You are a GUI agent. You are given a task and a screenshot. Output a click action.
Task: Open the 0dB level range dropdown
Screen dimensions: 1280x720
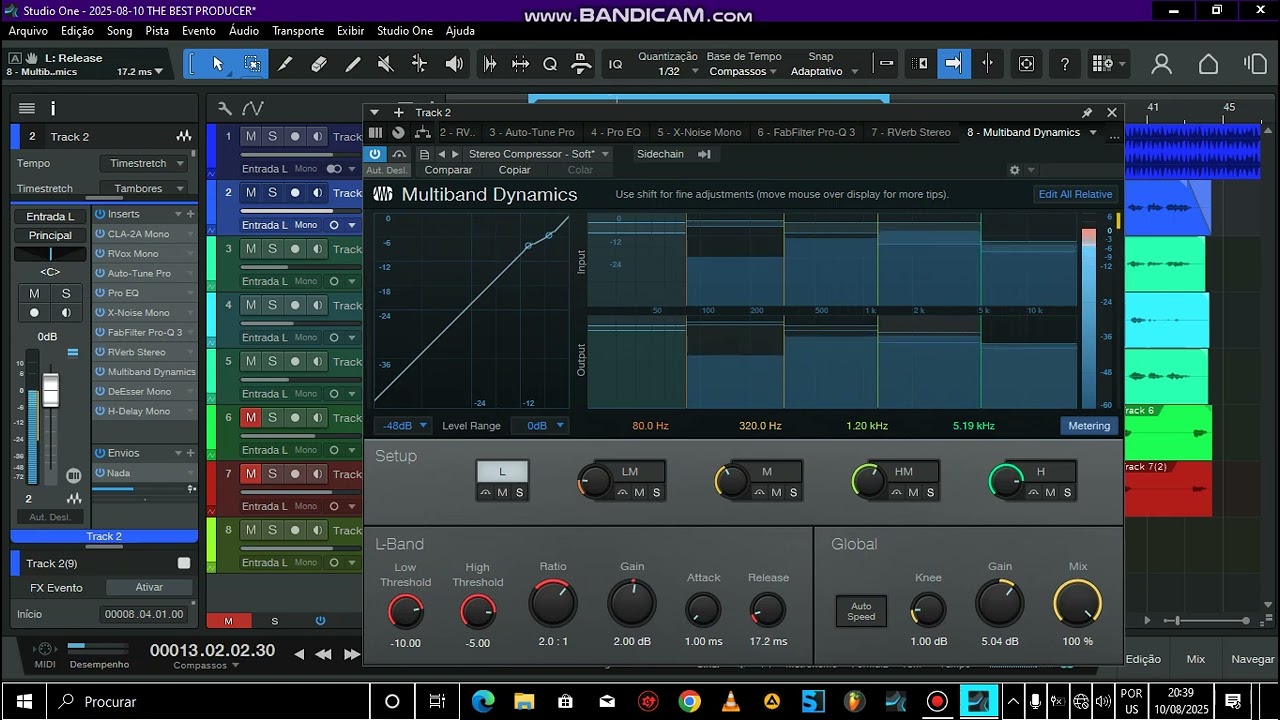click(x=540, y=426)
